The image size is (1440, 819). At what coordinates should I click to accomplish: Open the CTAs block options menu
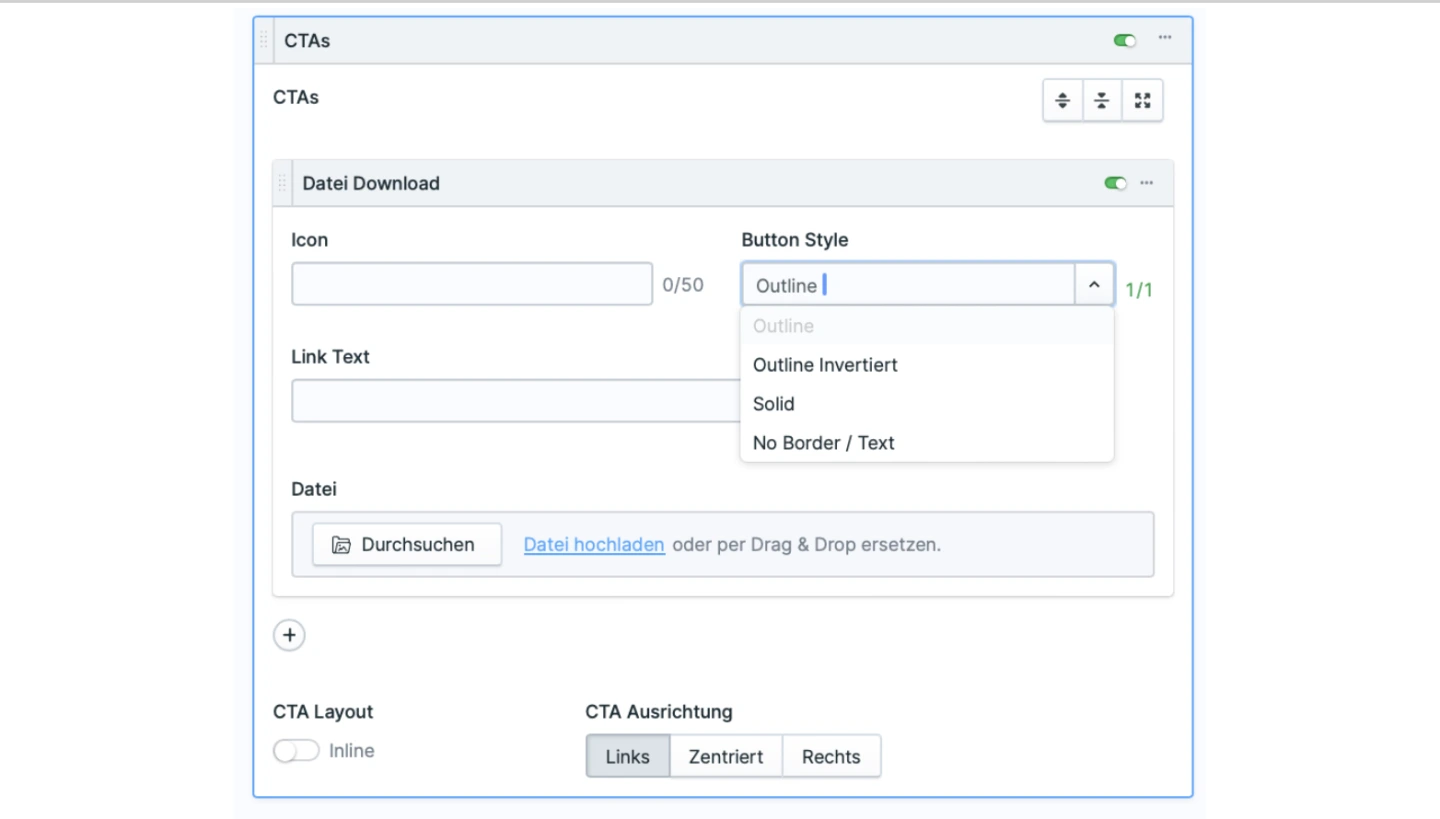click(x=1165, y=38)
